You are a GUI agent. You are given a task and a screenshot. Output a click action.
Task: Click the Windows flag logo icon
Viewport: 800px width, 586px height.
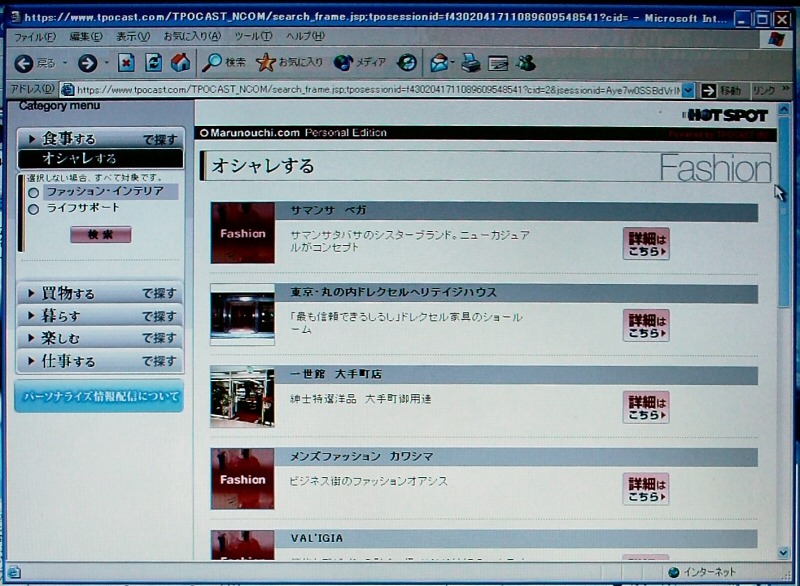[x=777, y=39]
